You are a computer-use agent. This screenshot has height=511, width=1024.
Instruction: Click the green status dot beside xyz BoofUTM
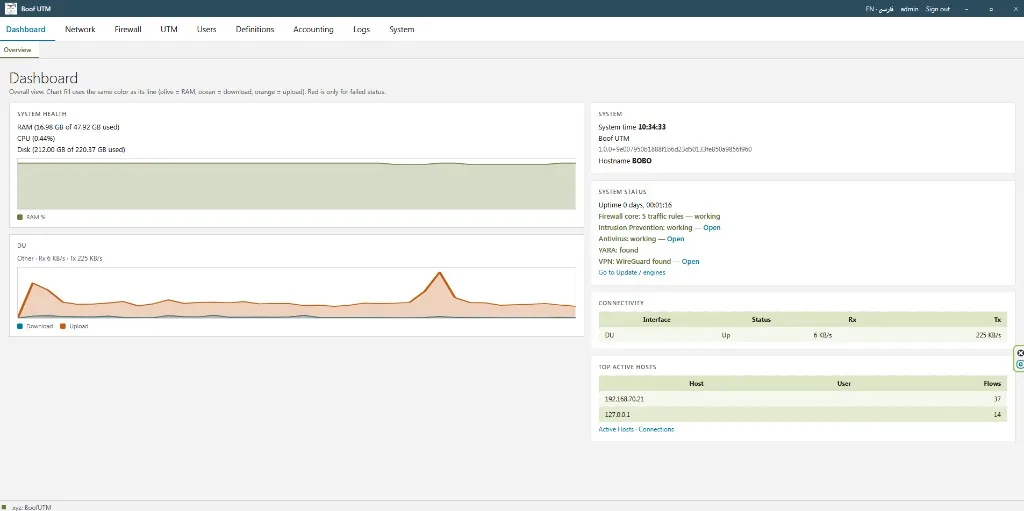click(5, 507)
